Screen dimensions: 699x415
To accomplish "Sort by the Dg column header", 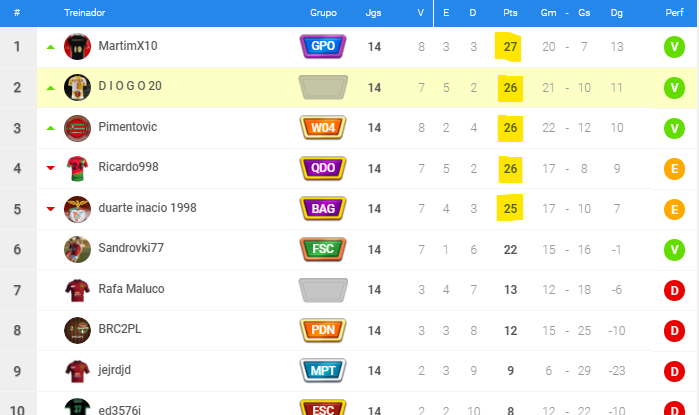I will (617, 13).
